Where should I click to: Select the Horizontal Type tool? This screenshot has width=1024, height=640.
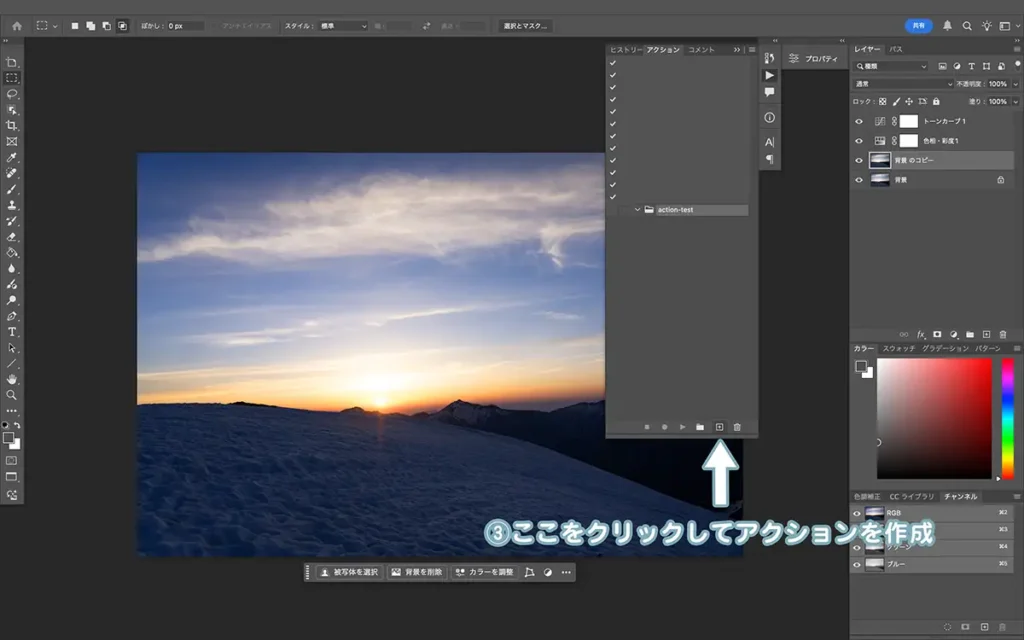pos(12,331)
